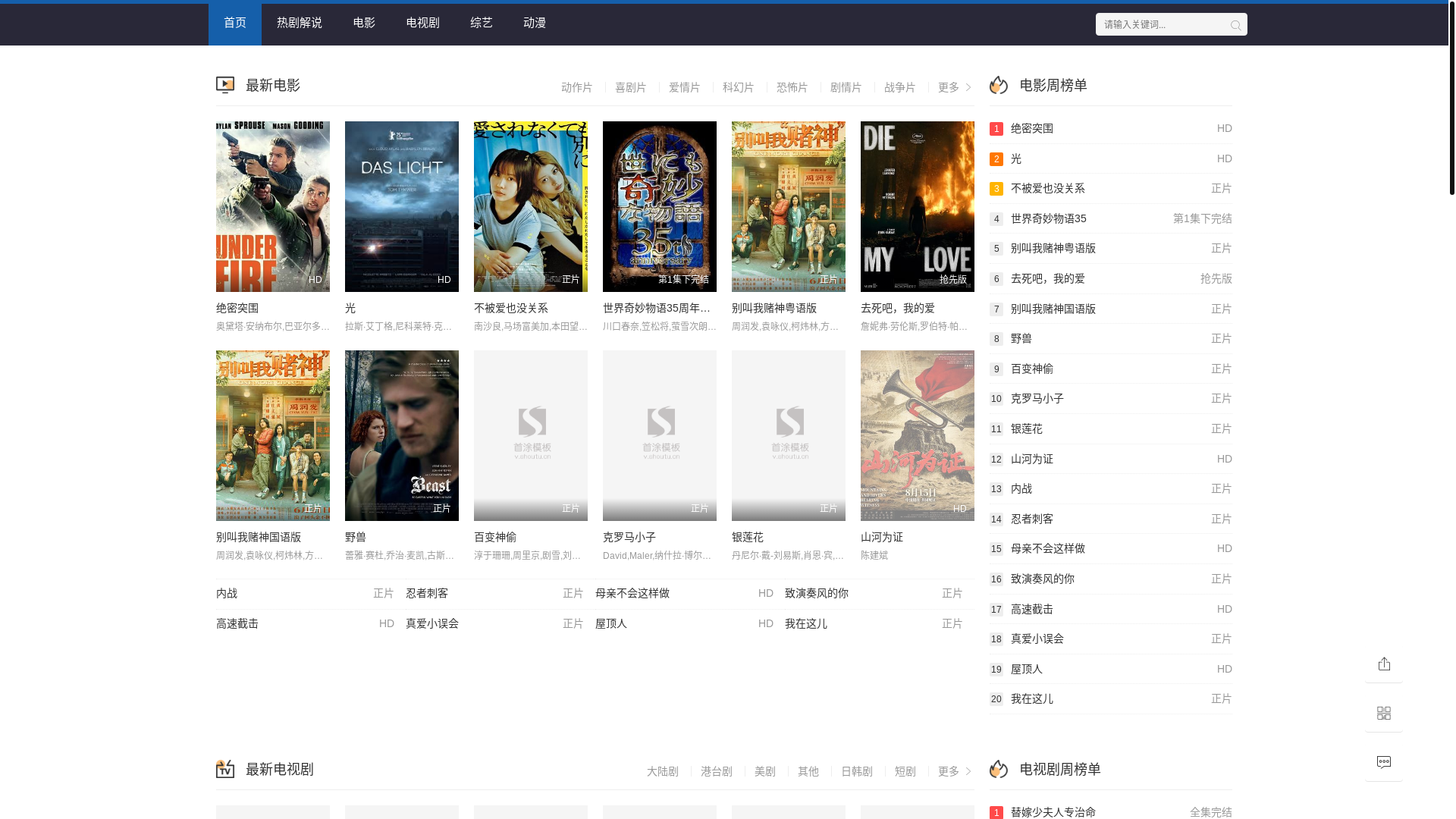1456x819 pixels.
Task: Open the Die My Love poster
Action: [x=918, y=206]
